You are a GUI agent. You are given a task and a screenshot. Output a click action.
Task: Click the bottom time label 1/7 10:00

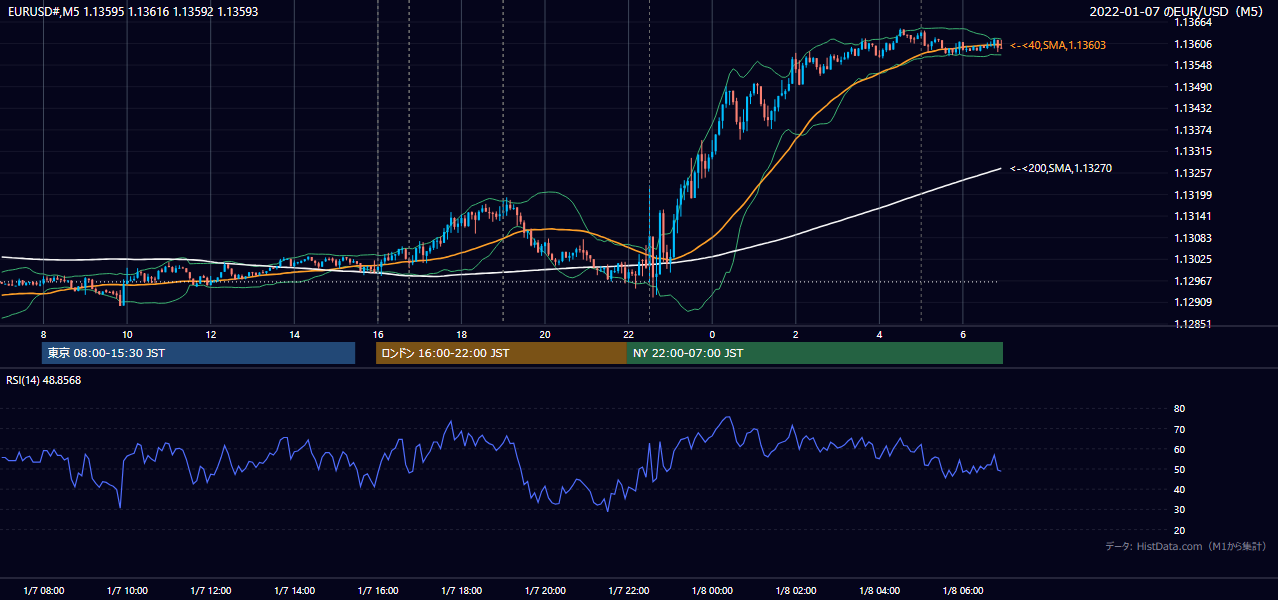click(127, 591)
